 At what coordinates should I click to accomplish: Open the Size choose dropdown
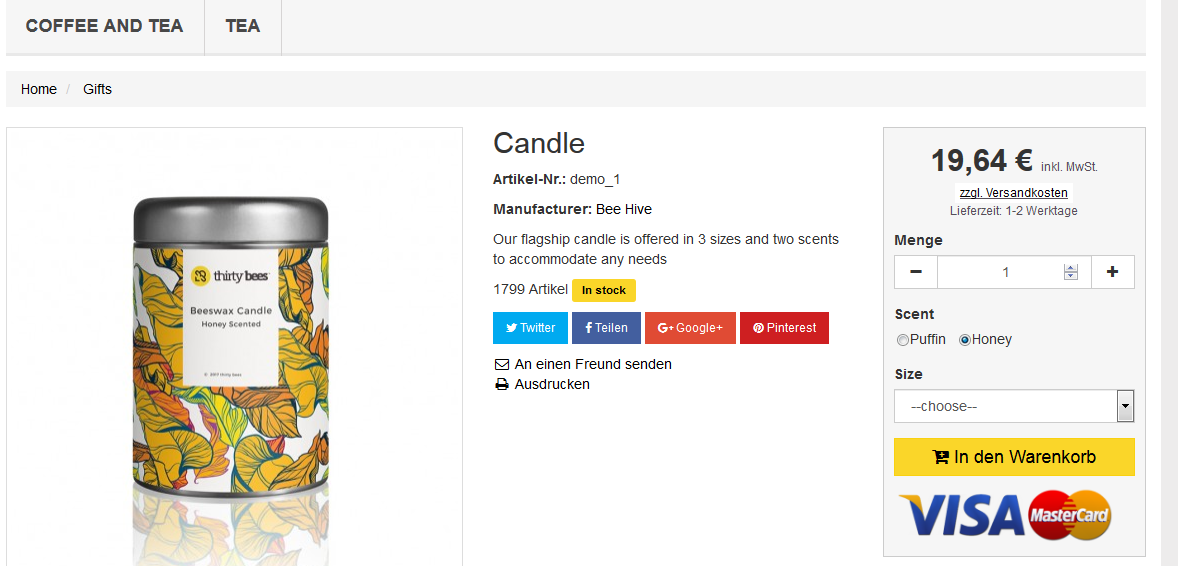tap(1004, 406)
